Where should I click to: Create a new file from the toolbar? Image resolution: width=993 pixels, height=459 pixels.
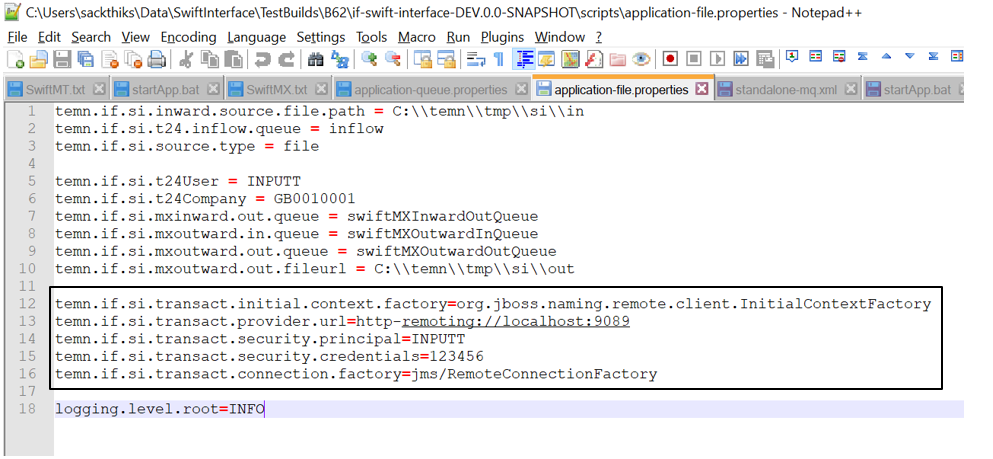[x=17, y=60]
